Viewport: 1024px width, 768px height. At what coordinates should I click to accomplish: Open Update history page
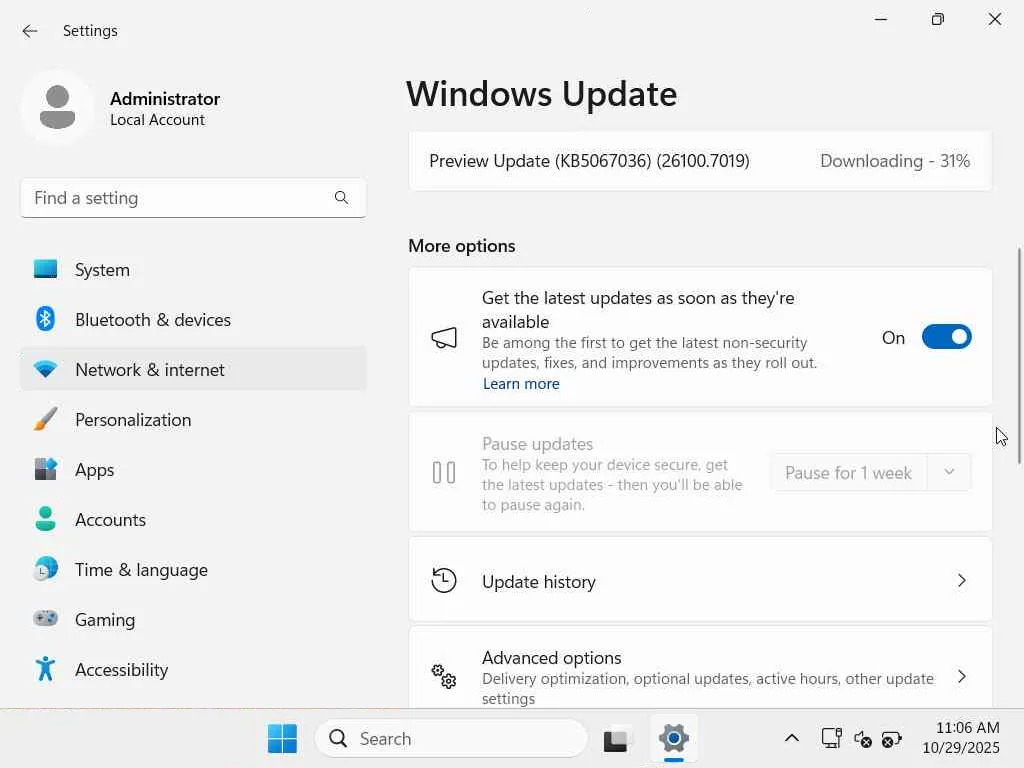click(700, 581)
